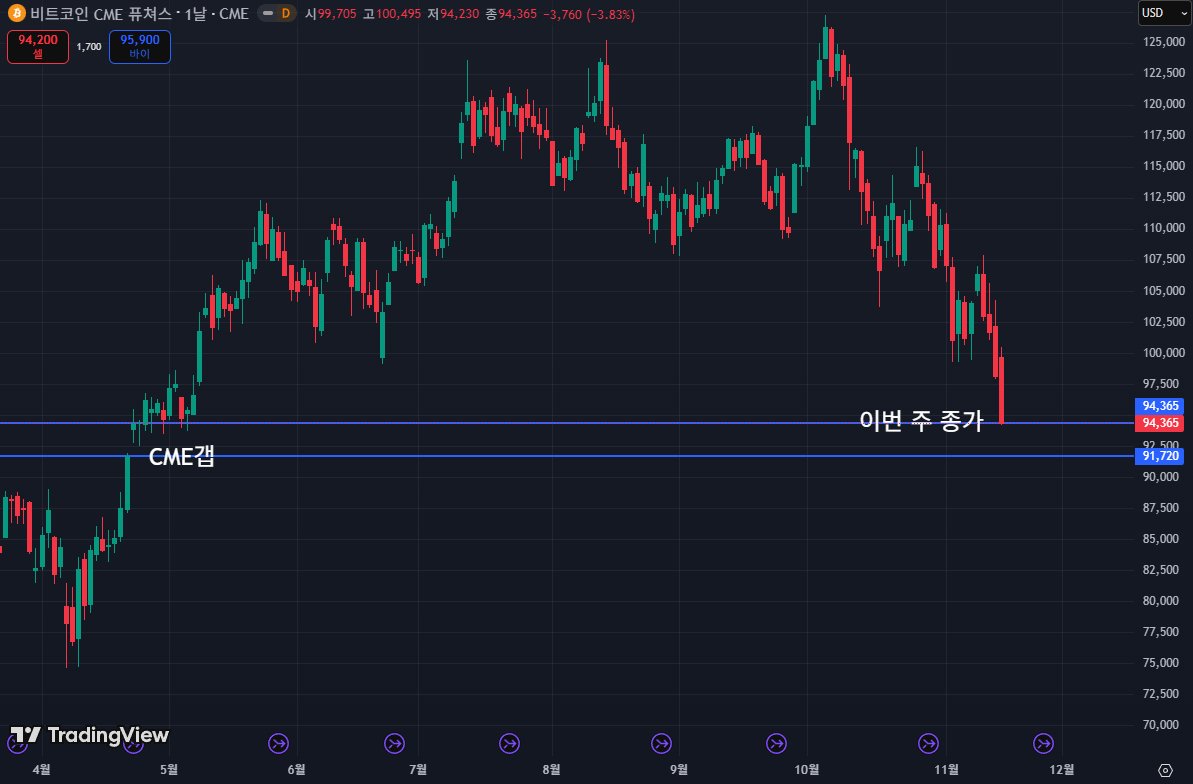Click the event marker between 7월 and 8월
Image resolution: width=1193 pixels, height=784 pixels.
tap(509, 744)
